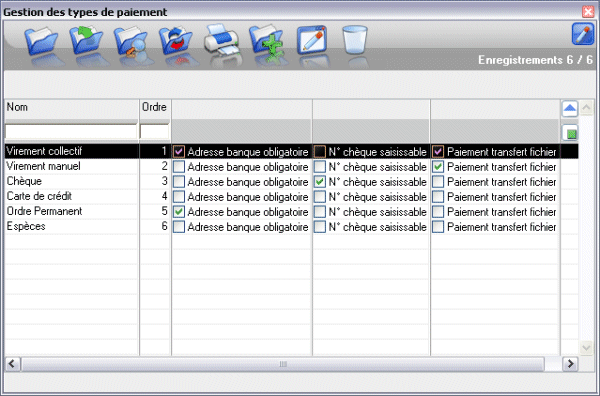Click order value 4 of Carte de crédit

pyautogui.click(x=164, y=196)
